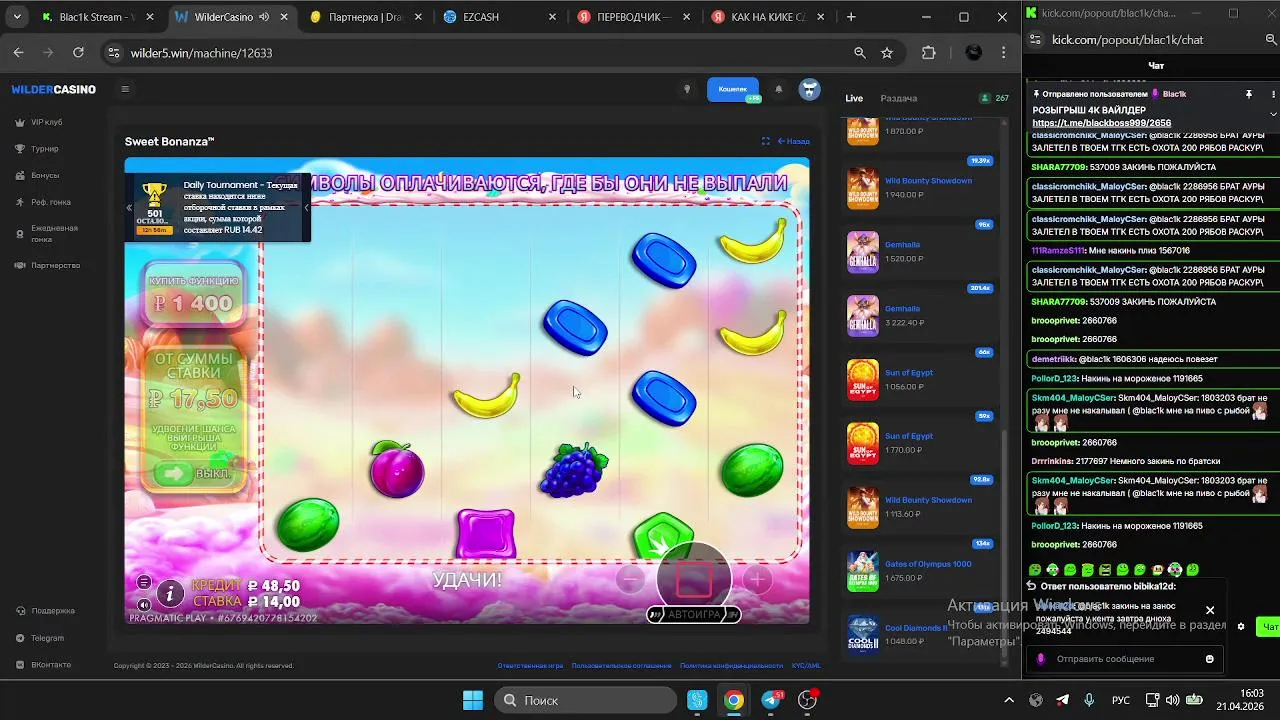The height and width of the screenshot is (720, 1280).
Task: Open browser extensions puzzle icon
Action: pos(929,53)
